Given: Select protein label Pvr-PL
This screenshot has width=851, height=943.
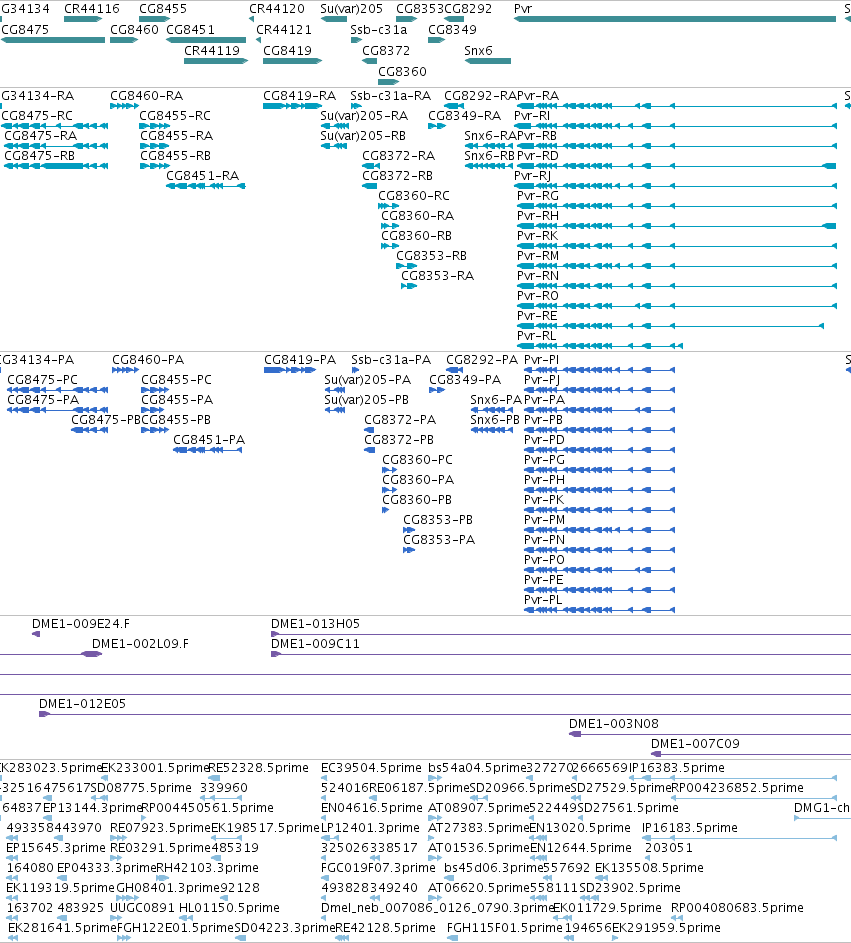Looking at the screenshot, I should (x=543, y=600).
